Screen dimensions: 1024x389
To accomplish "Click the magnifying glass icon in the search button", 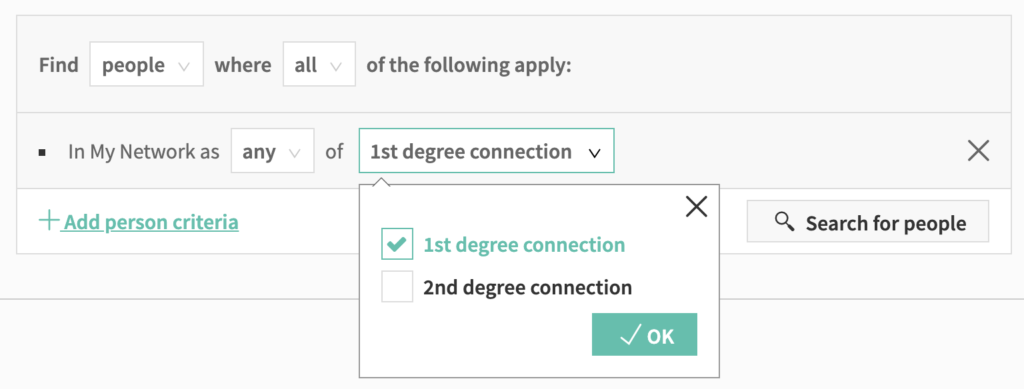I will pos(784,222).
